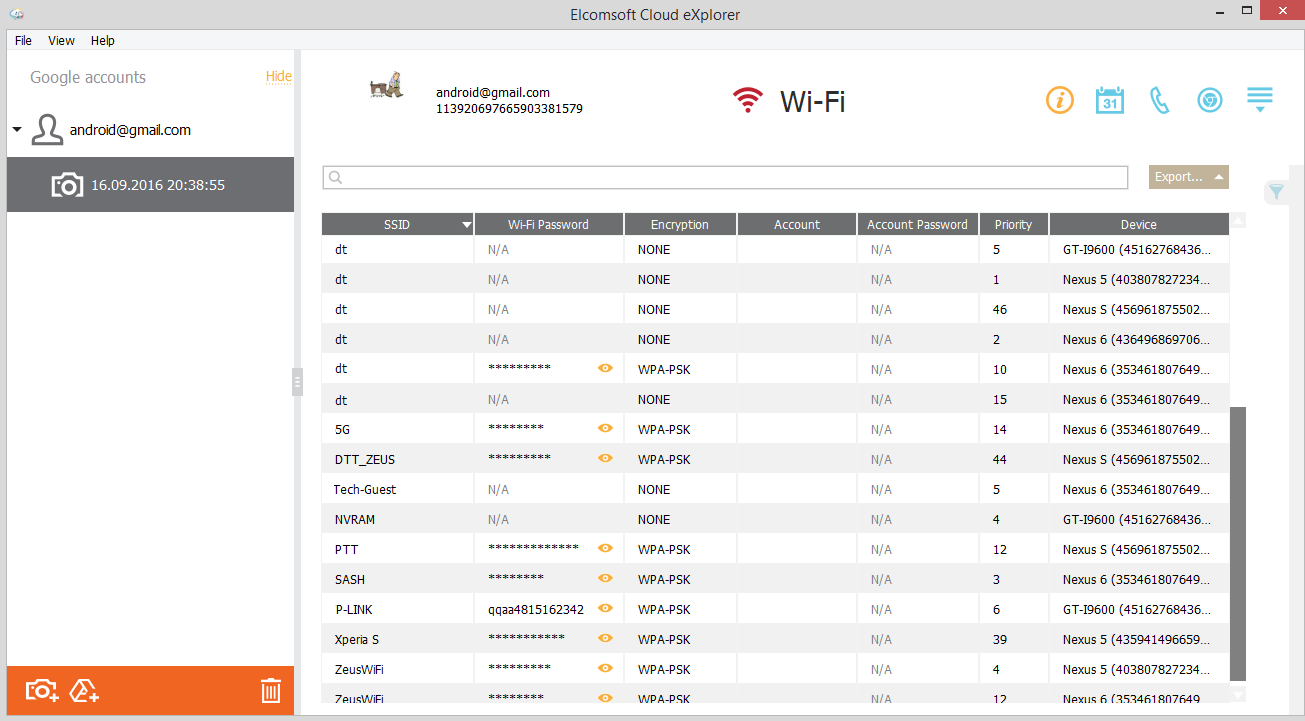Open the Export dropdown

point(1188,177)
